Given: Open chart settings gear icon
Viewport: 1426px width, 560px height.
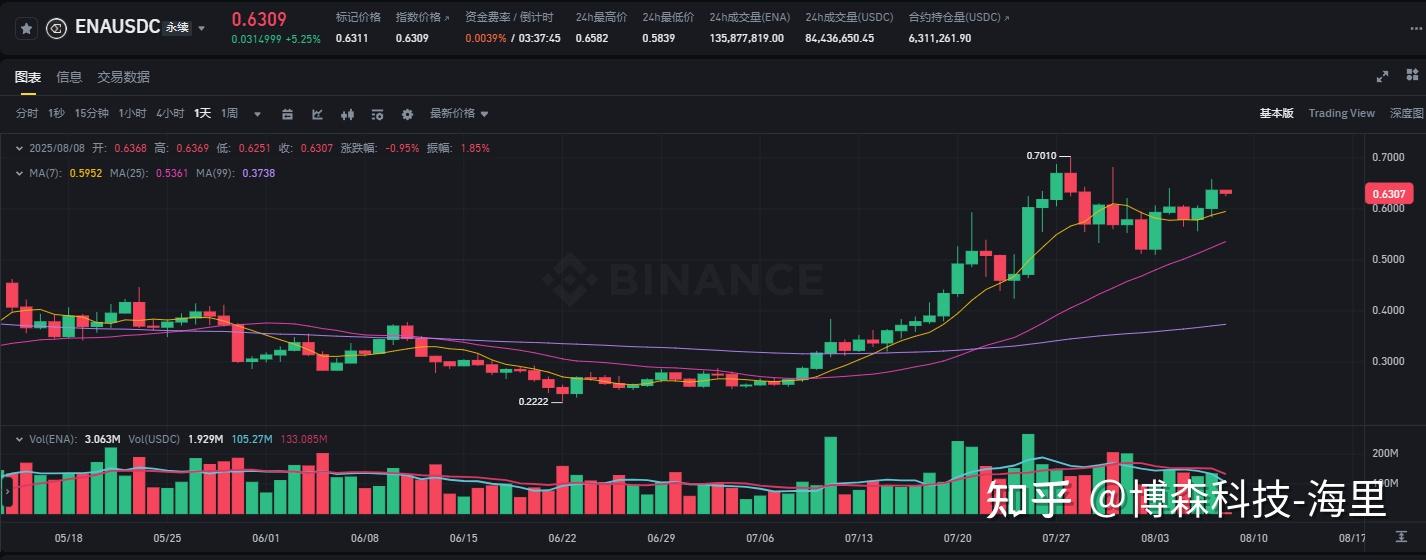Looking at the screenshot, I should (x=407, y=114).
